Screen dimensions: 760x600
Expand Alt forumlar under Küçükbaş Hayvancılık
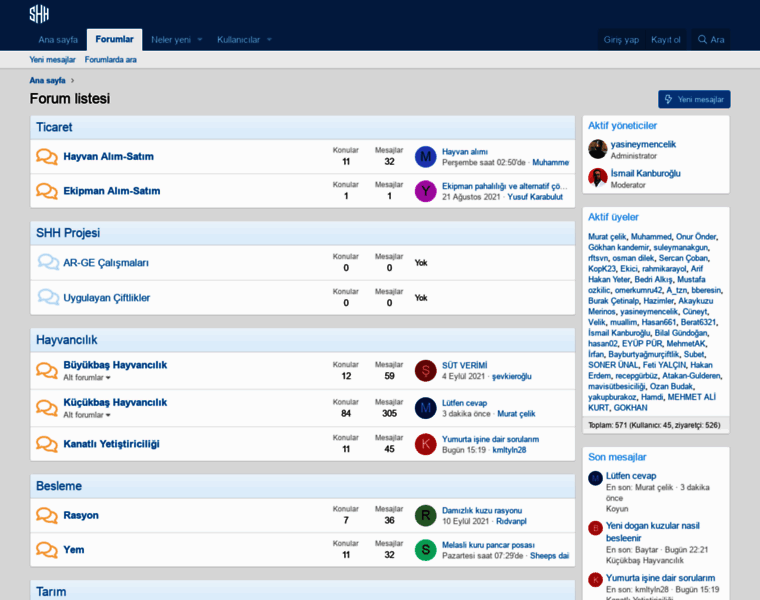[x=87, y=415]
